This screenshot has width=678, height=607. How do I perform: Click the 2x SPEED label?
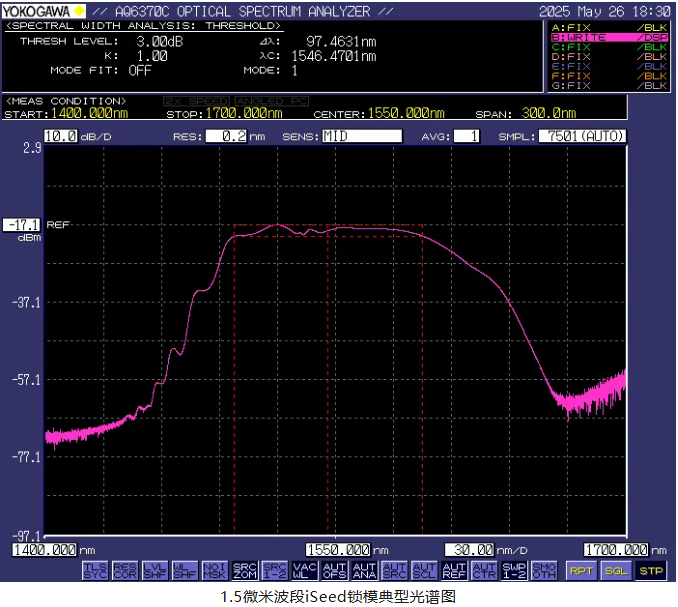197,101
